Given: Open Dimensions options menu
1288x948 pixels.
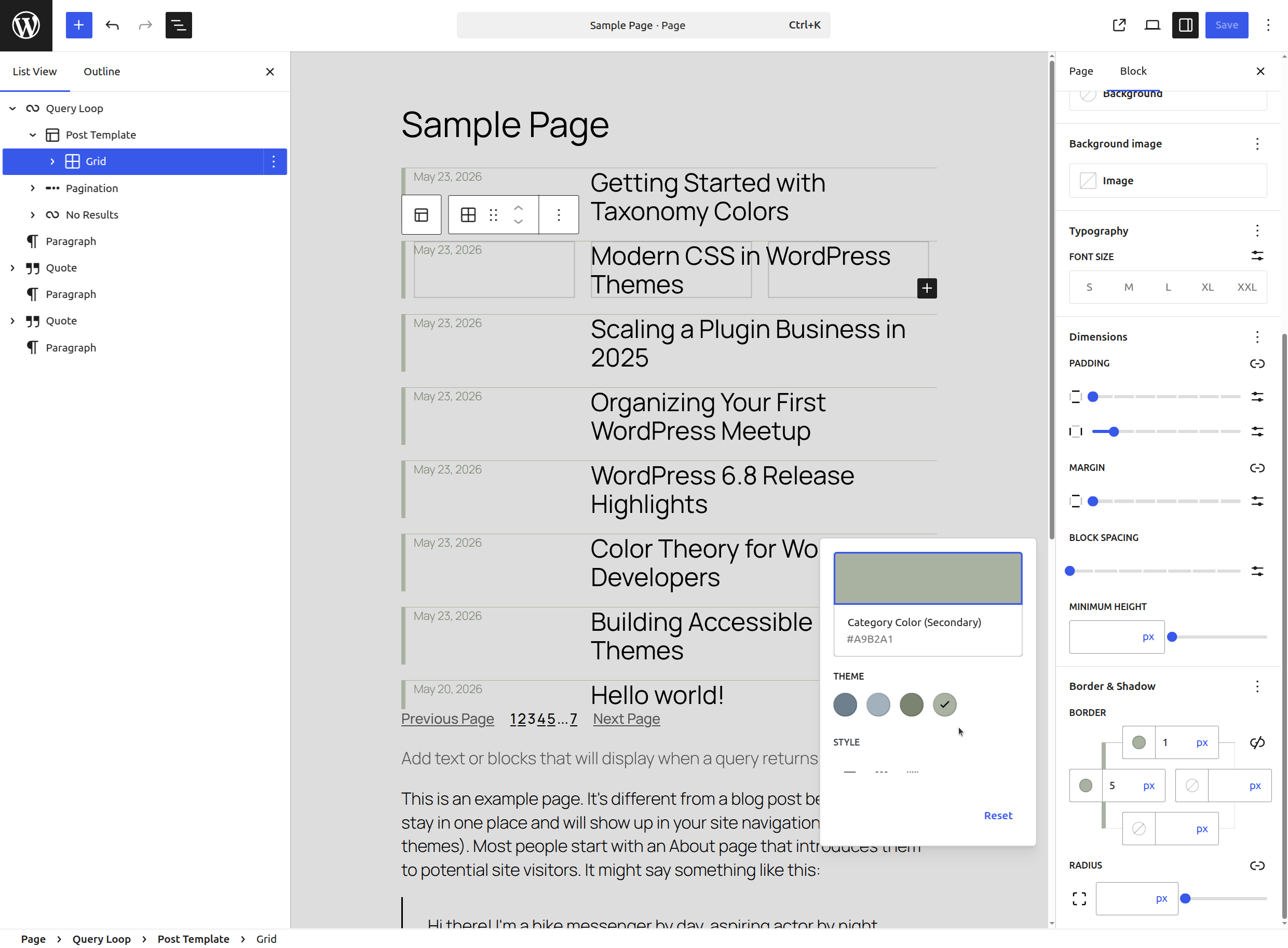Looking at the screenshot, I should coord(1257,337).
